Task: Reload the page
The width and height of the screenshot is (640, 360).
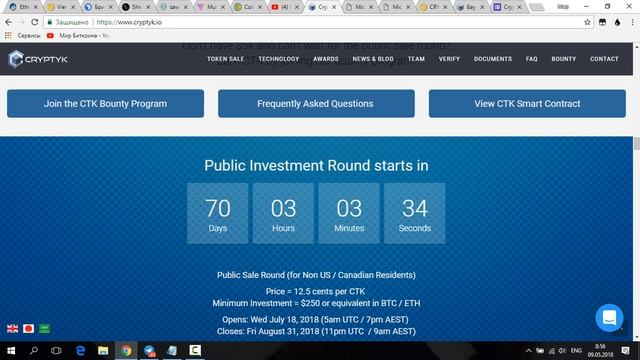Action: 35,22
